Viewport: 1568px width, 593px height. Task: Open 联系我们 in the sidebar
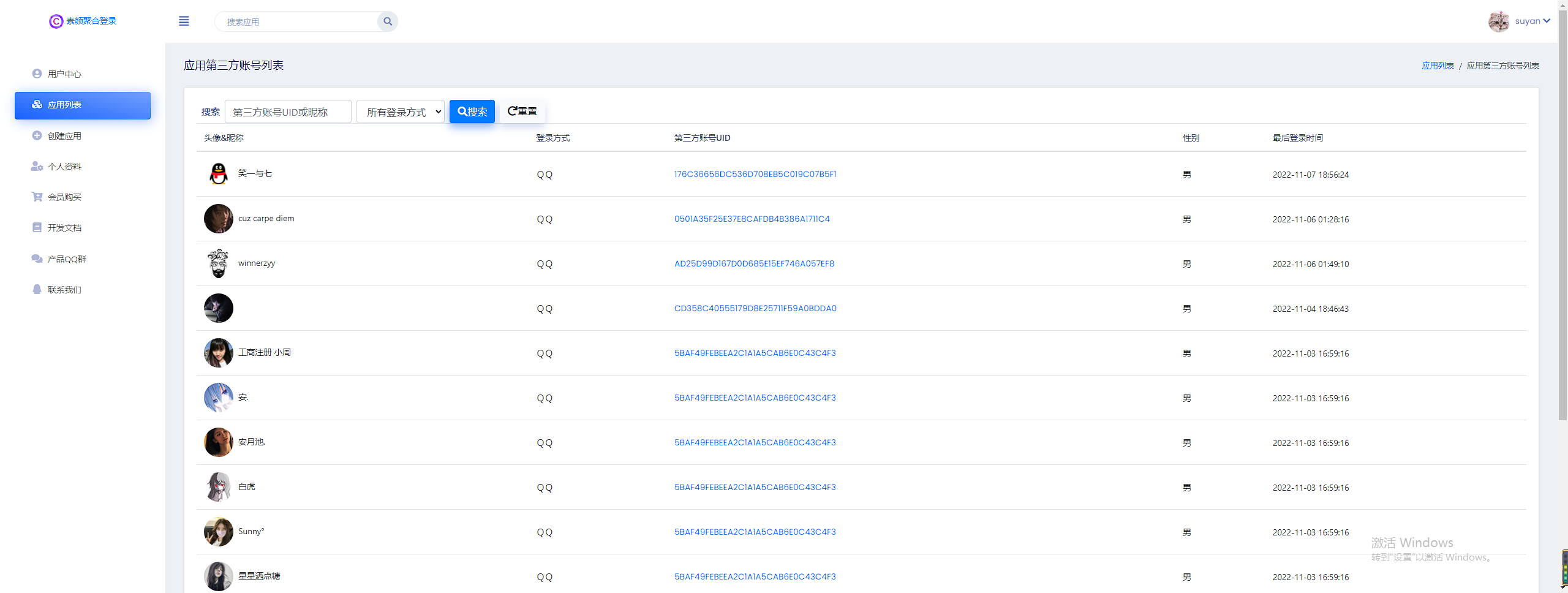pos(64,290)
